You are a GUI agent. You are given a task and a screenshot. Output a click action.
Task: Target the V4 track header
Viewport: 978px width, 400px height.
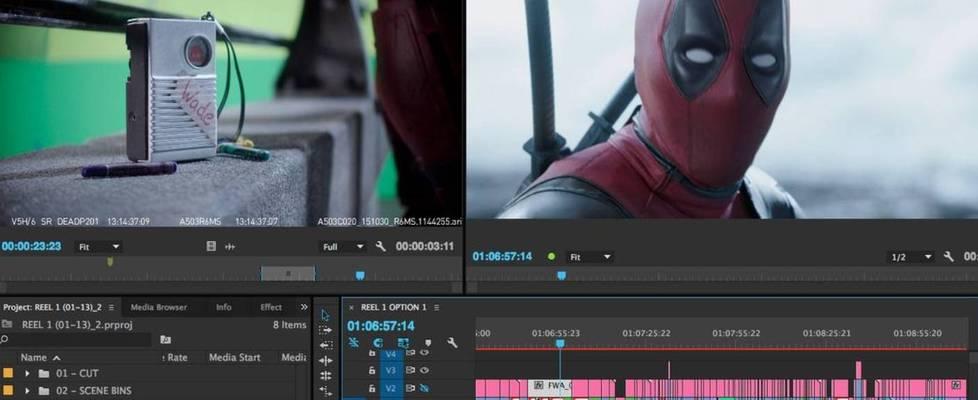391,353
